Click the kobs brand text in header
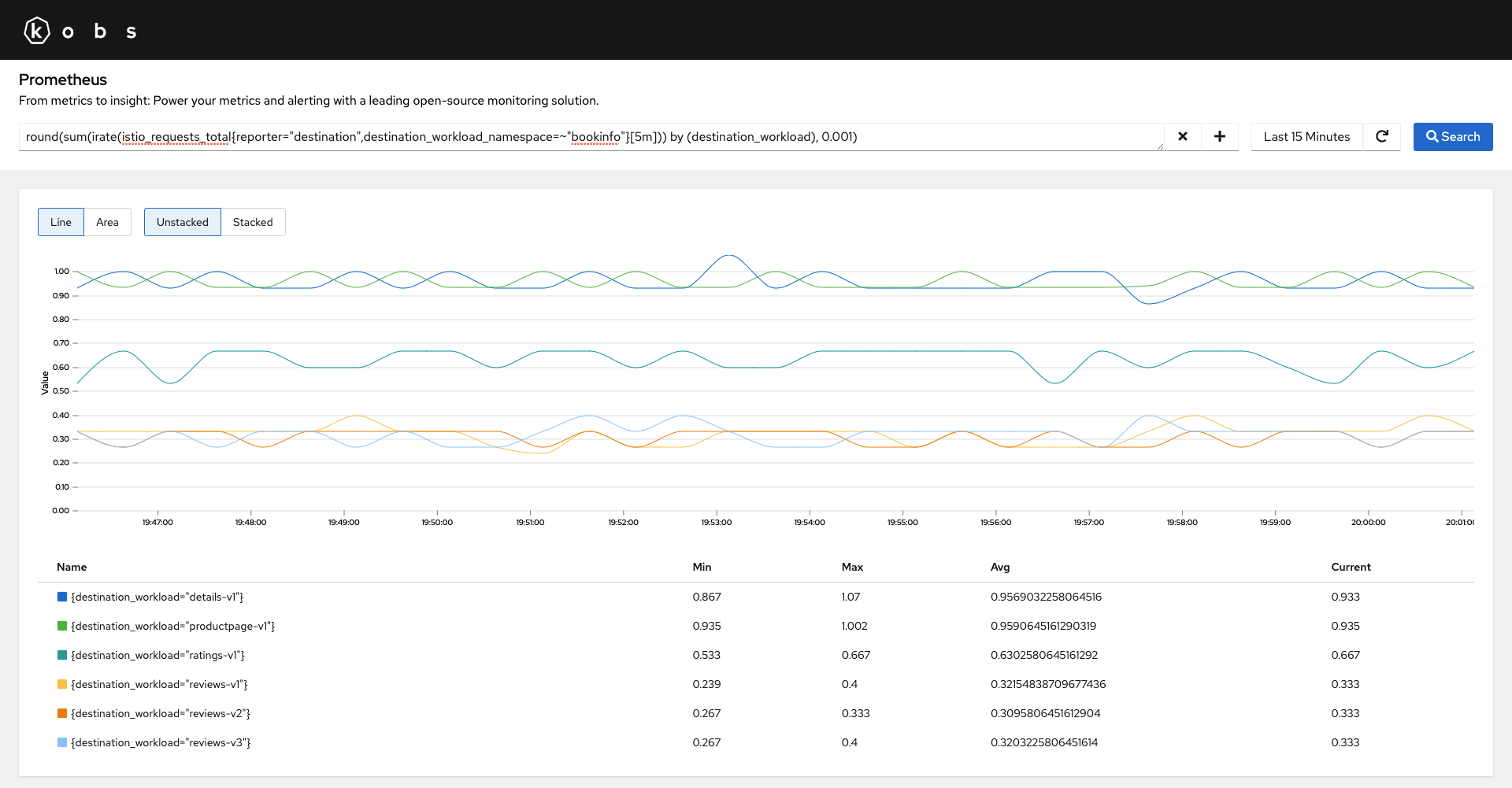1512x788 pixels. point(99,31)
